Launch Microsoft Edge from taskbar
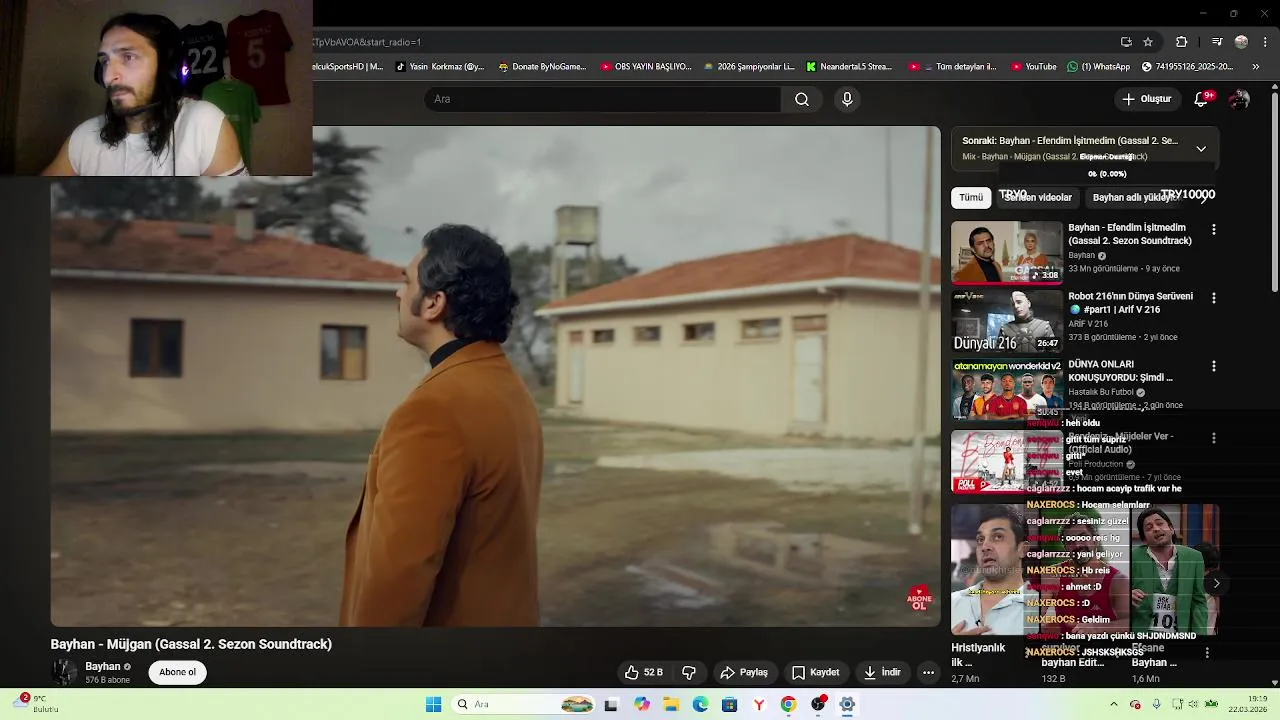Viewport: 1280px width, 720px height. [700, 704]
